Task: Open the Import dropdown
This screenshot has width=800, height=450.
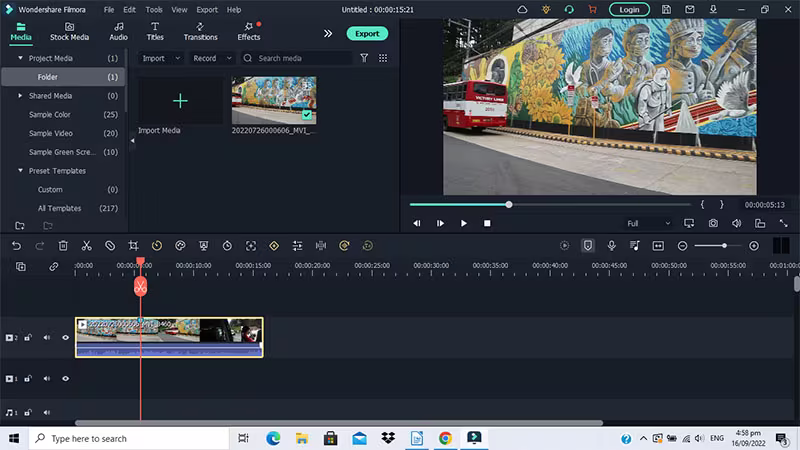Action: click(161, 58)
